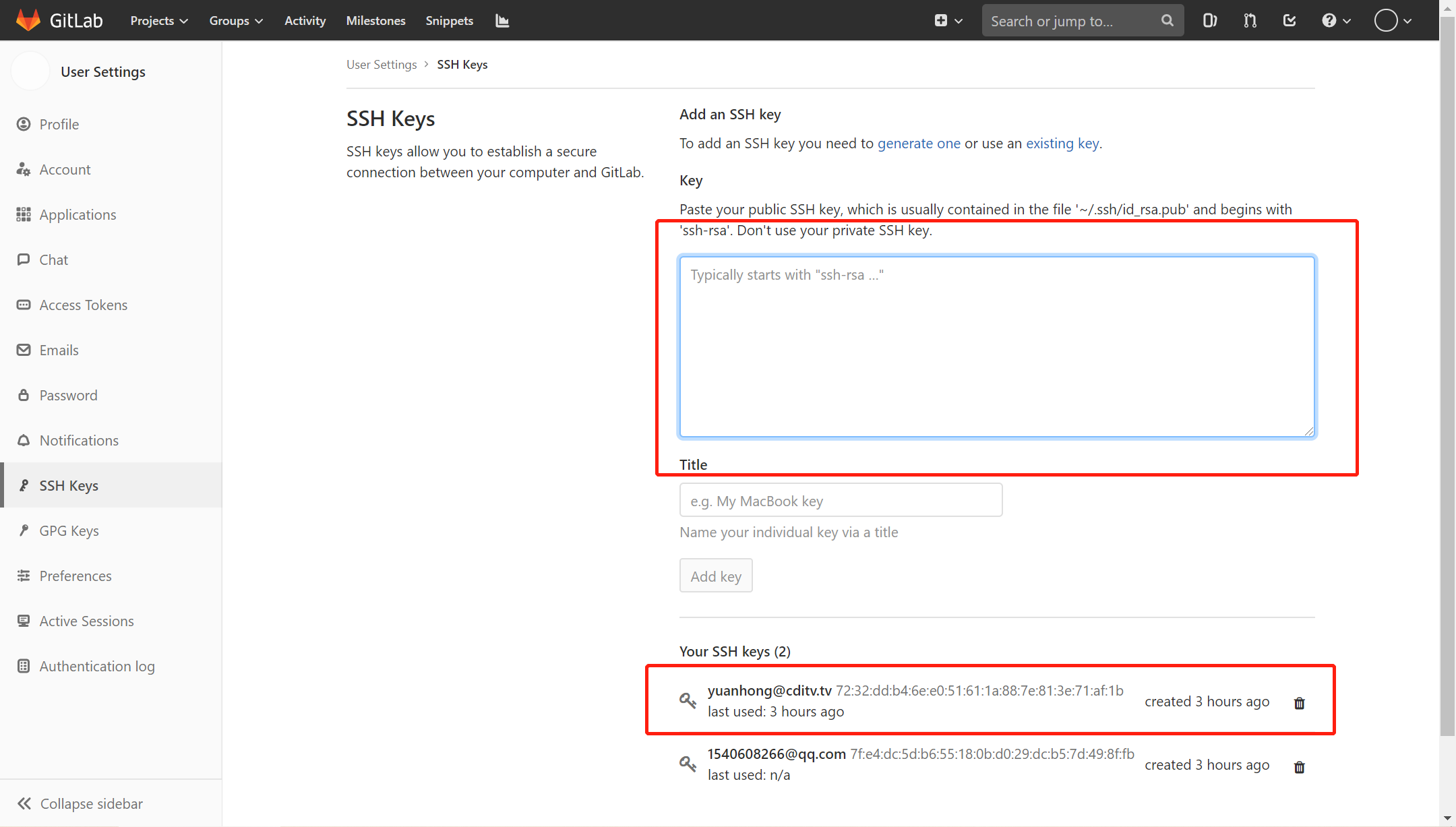Open Access Tokens settings
Screen dimensions: 1456x827
pyautogui.click(x=83, y=305)
